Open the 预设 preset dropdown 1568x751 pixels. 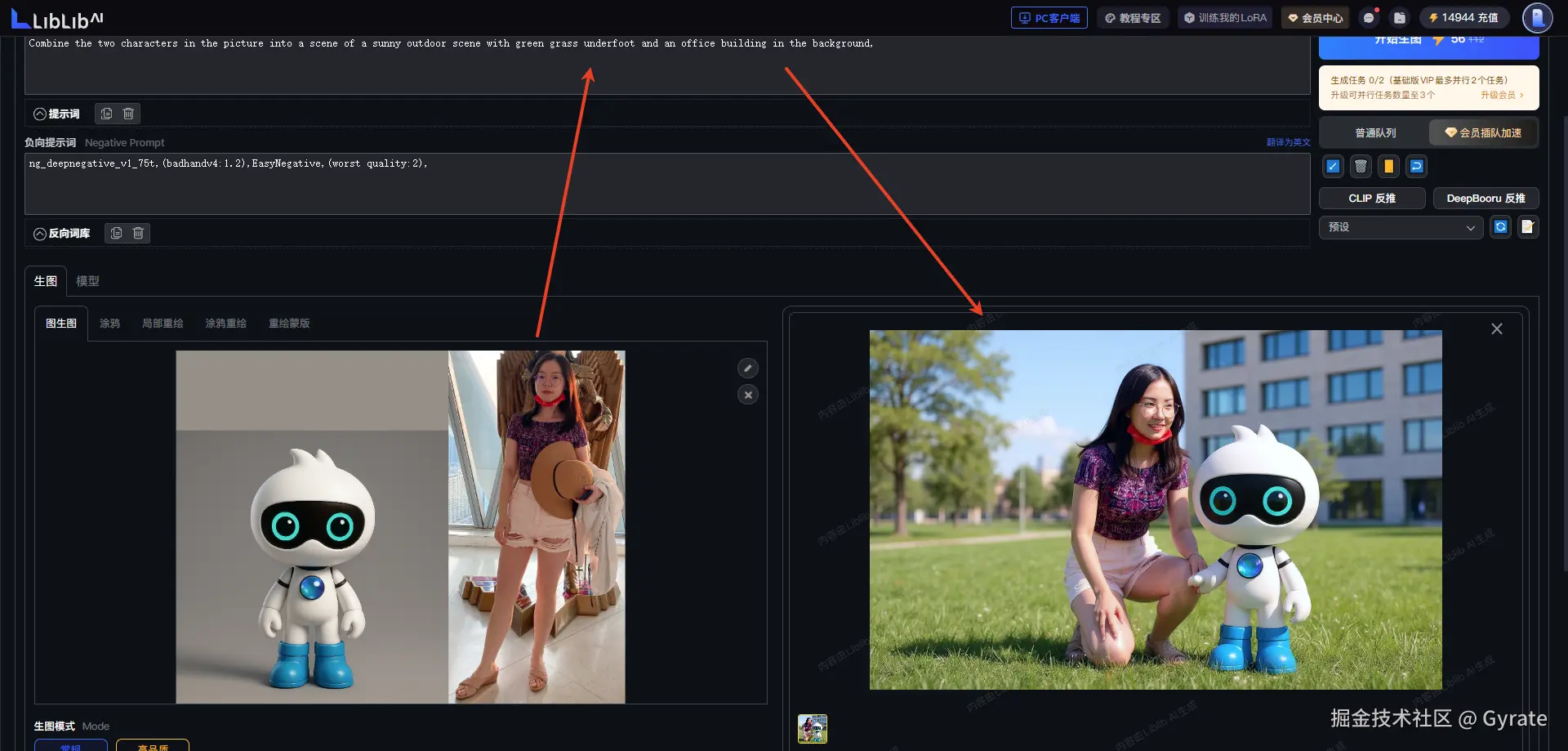(1401, 227)
